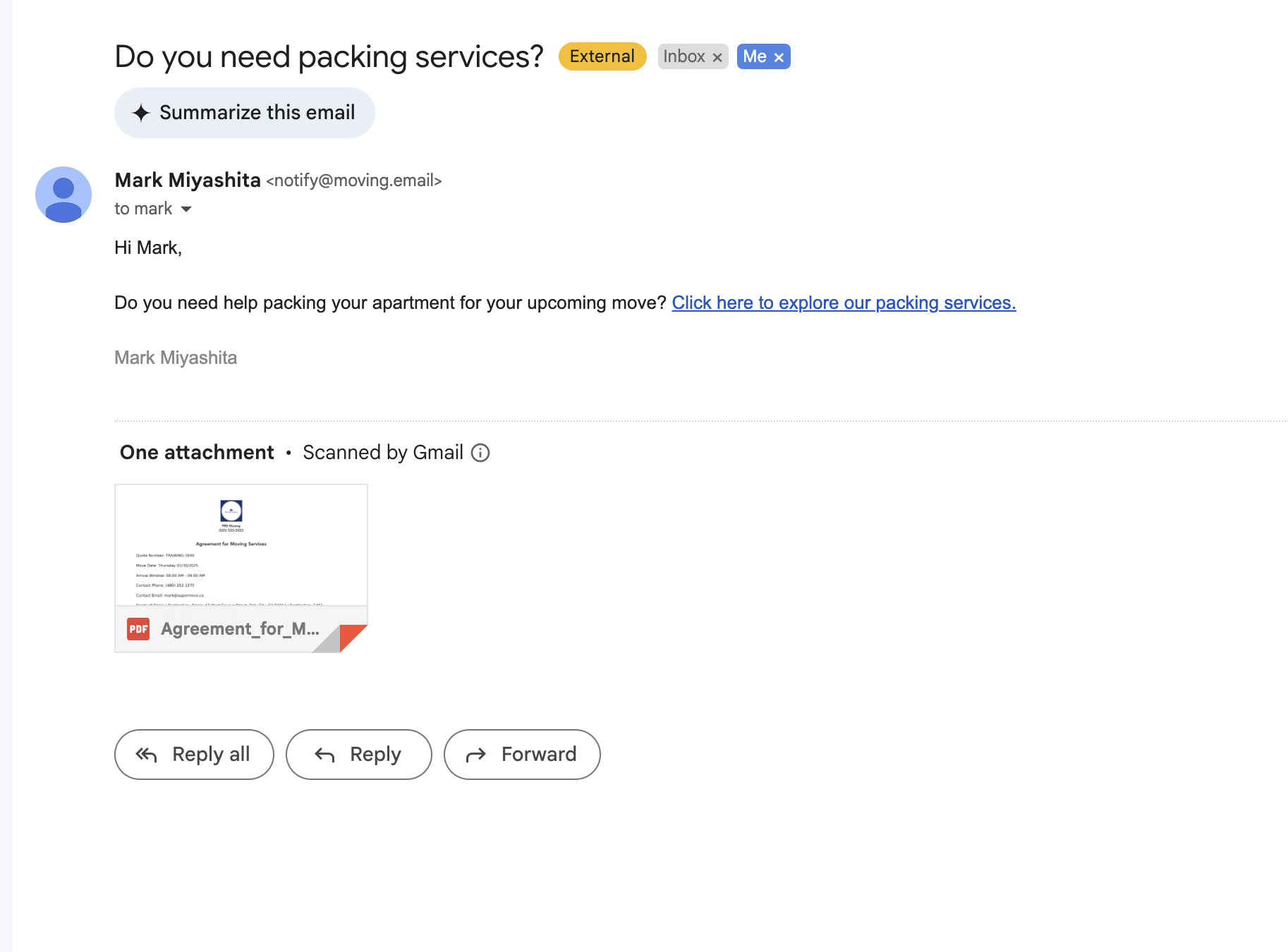This screenshot has height=952, width=1288.
Task: Expand recipient details arrow next to 'to mark'
Action: coord(186,209)
